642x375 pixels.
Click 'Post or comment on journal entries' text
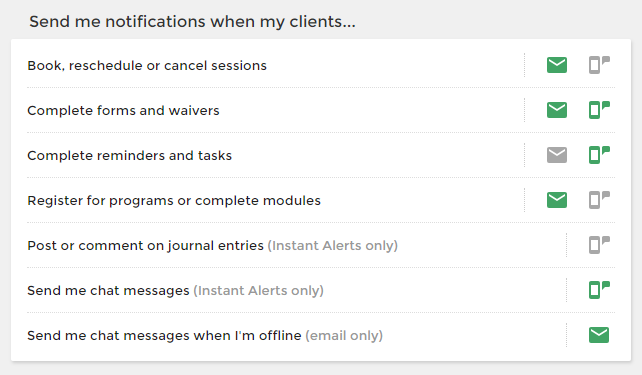(145, 246)
